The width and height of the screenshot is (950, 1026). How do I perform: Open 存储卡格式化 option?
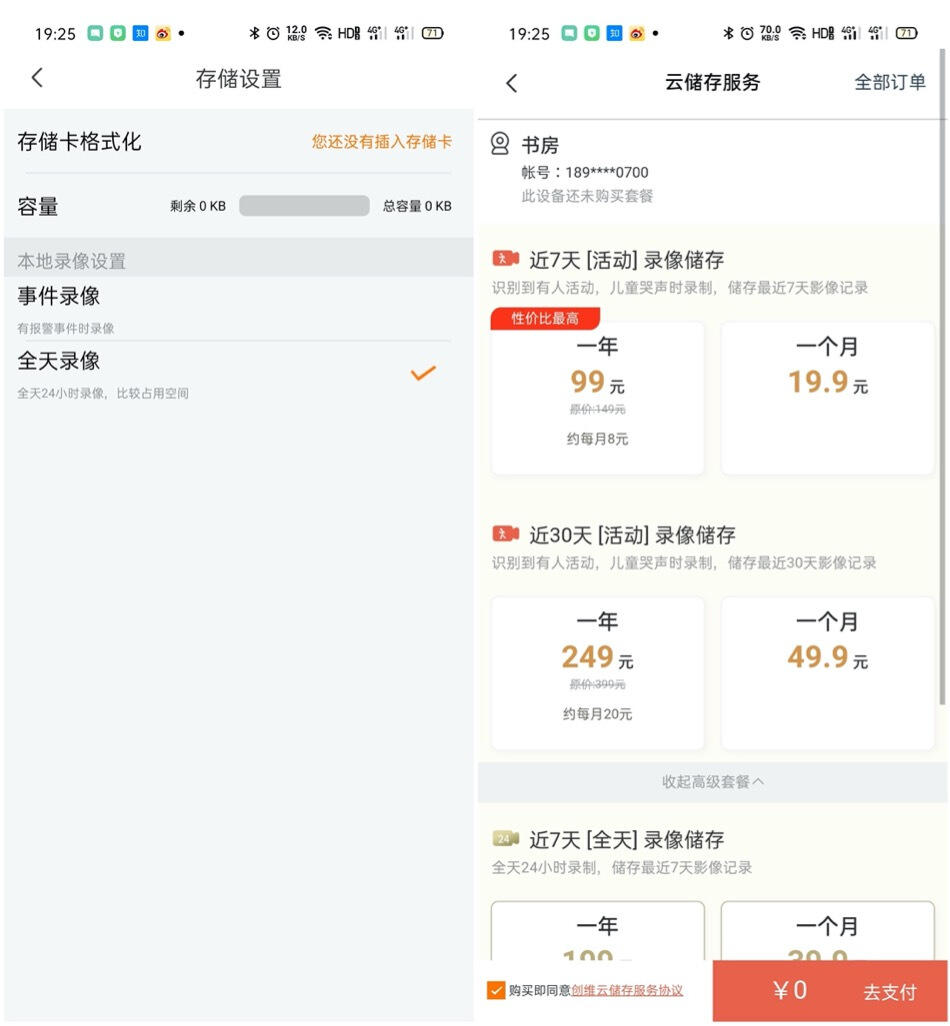(238, 141)
